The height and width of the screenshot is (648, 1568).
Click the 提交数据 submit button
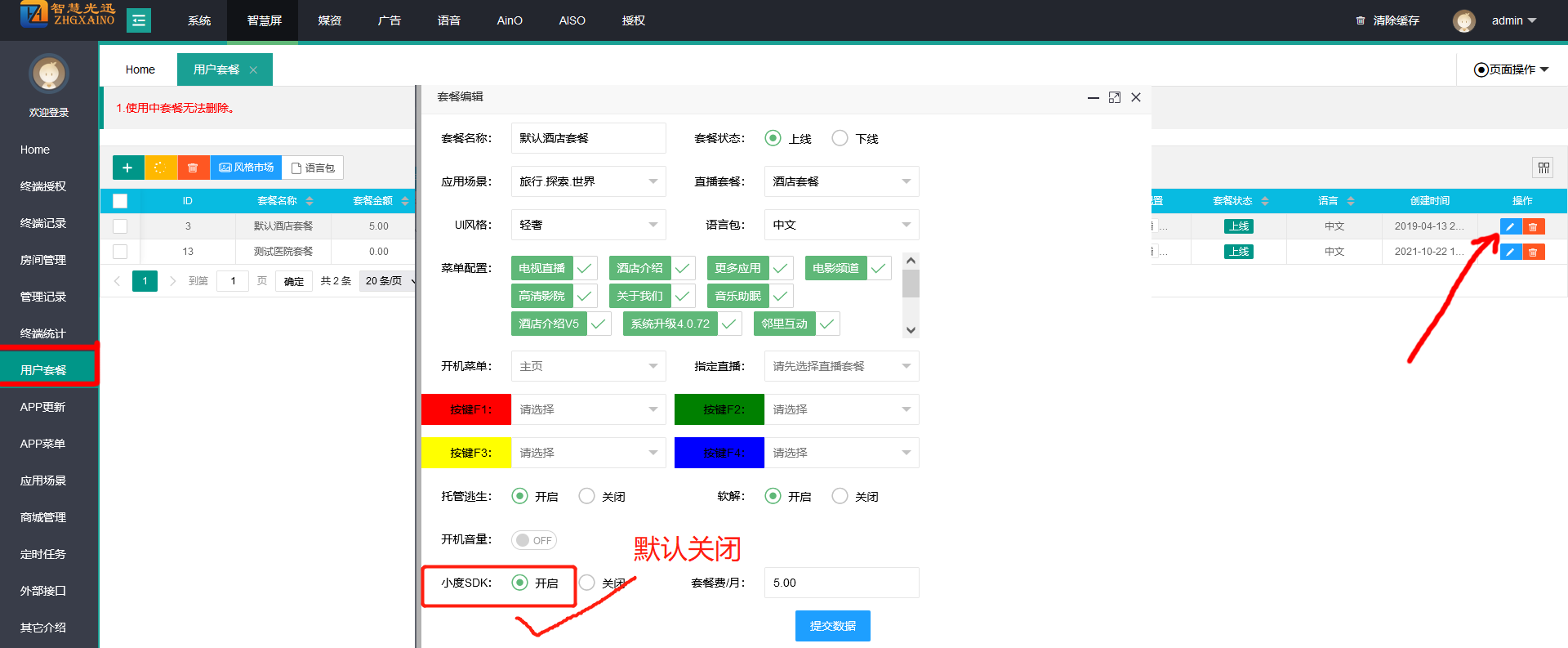832,626
